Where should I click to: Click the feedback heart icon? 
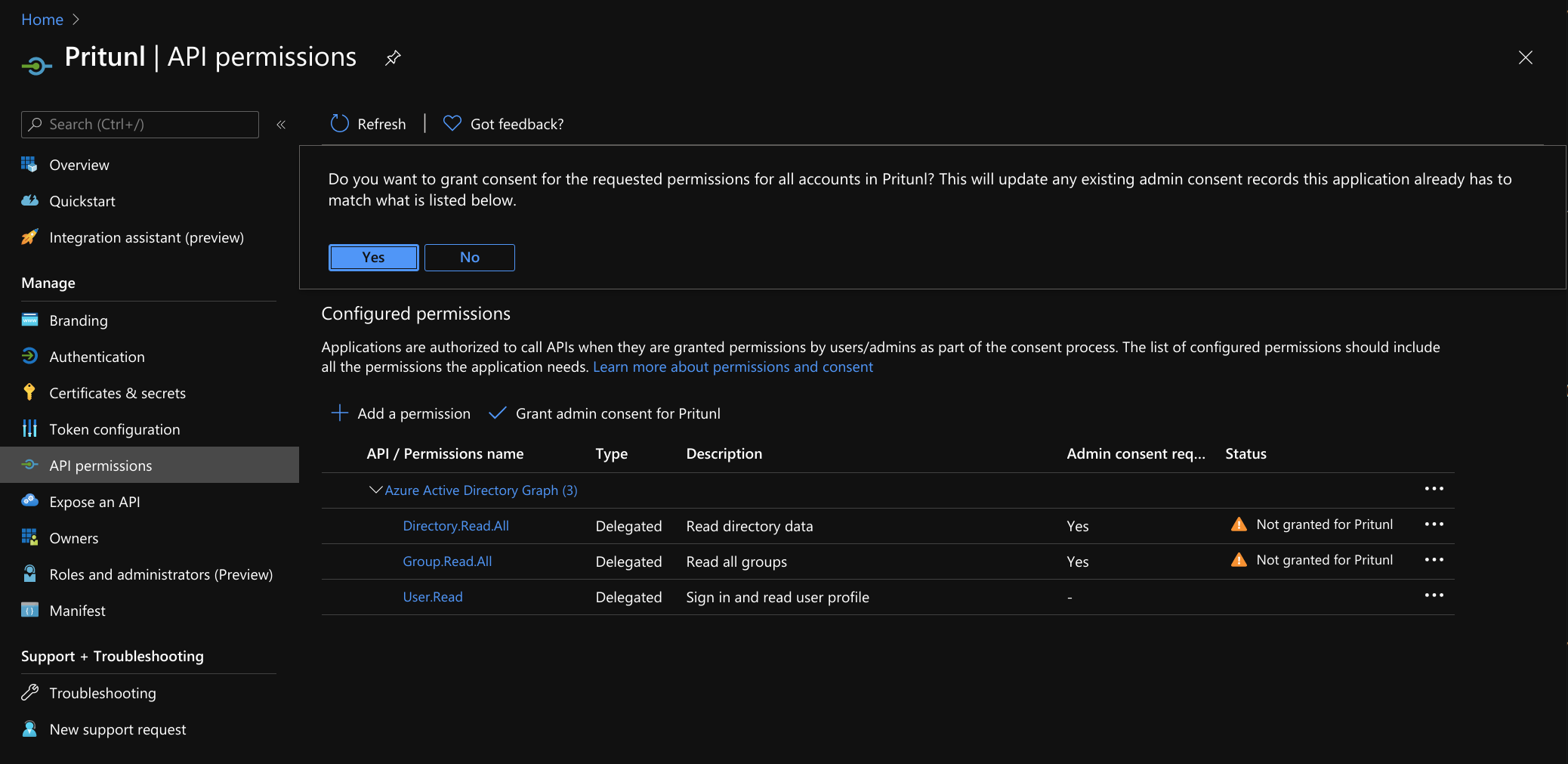click(452, 123)
